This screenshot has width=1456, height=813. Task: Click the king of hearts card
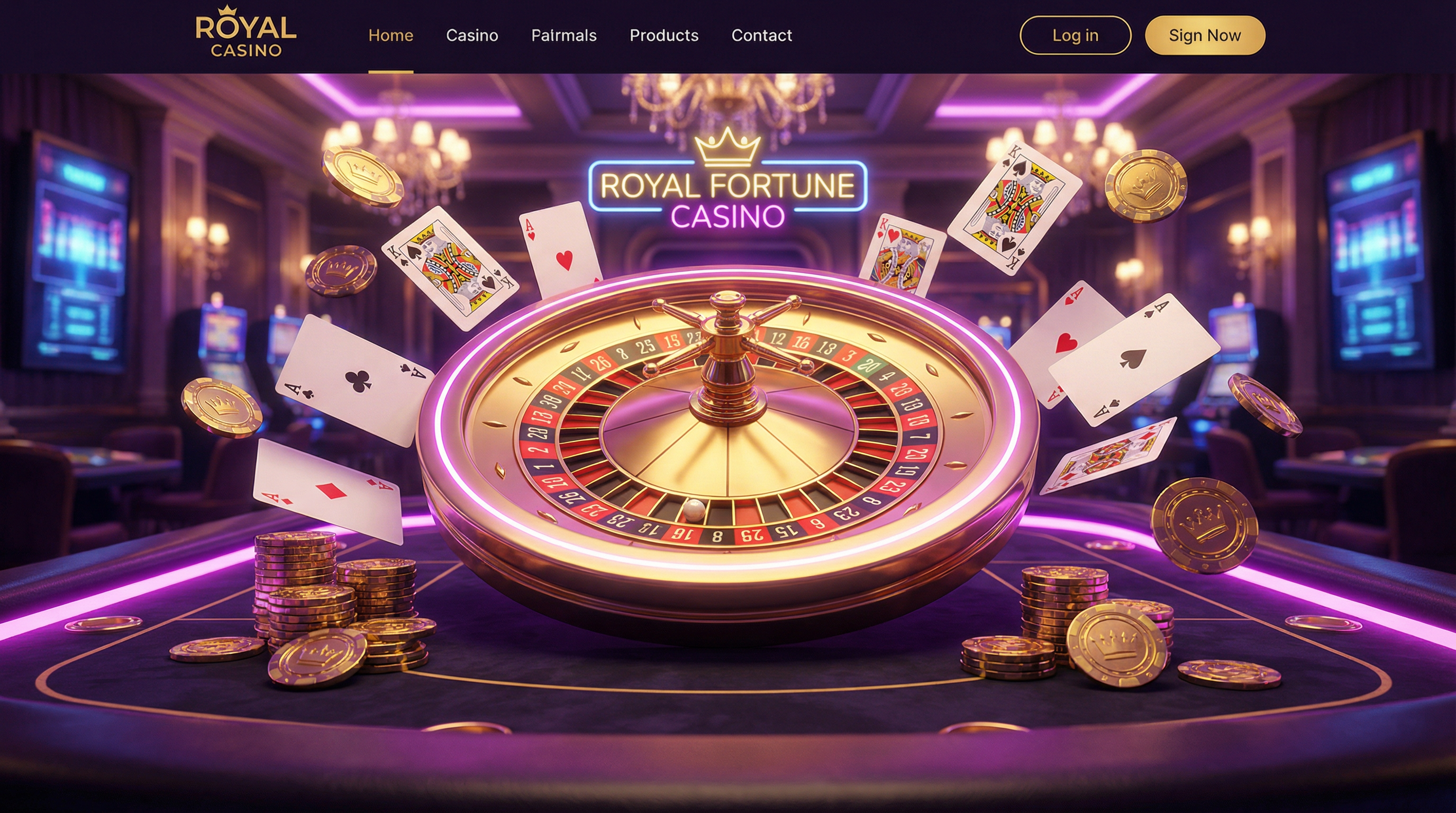[x=903, y=255]
